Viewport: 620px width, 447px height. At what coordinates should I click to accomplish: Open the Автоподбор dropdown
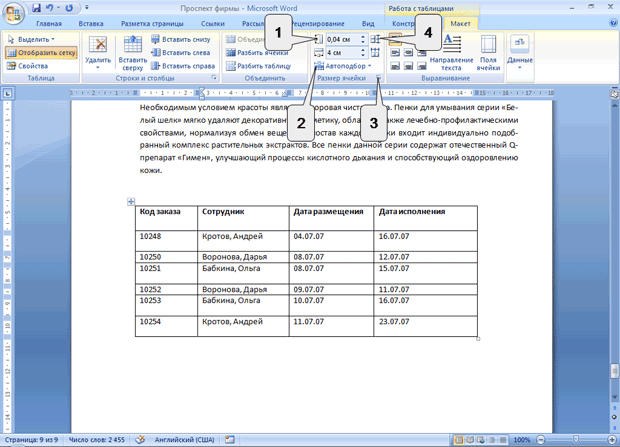tap(343, 66)
